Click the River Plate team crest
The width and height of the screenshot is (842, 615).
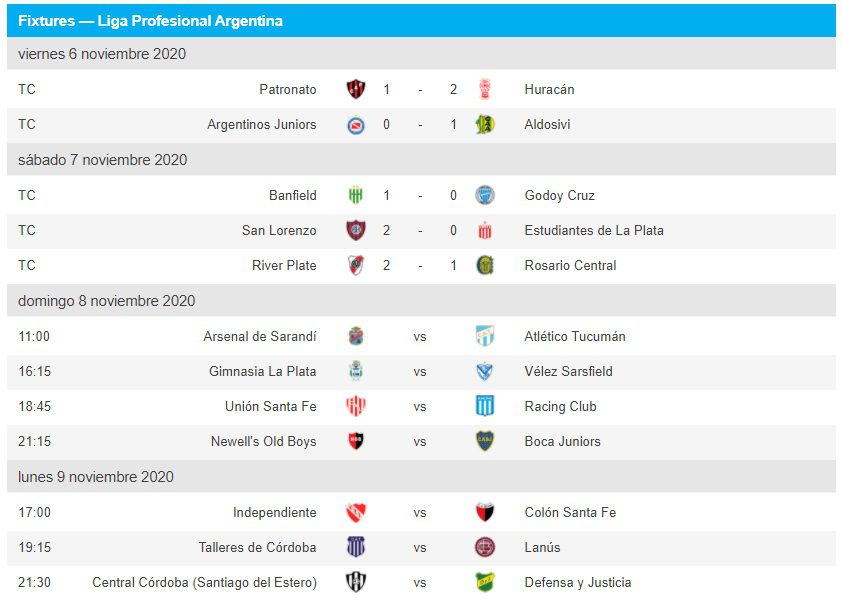click(355, 265)
